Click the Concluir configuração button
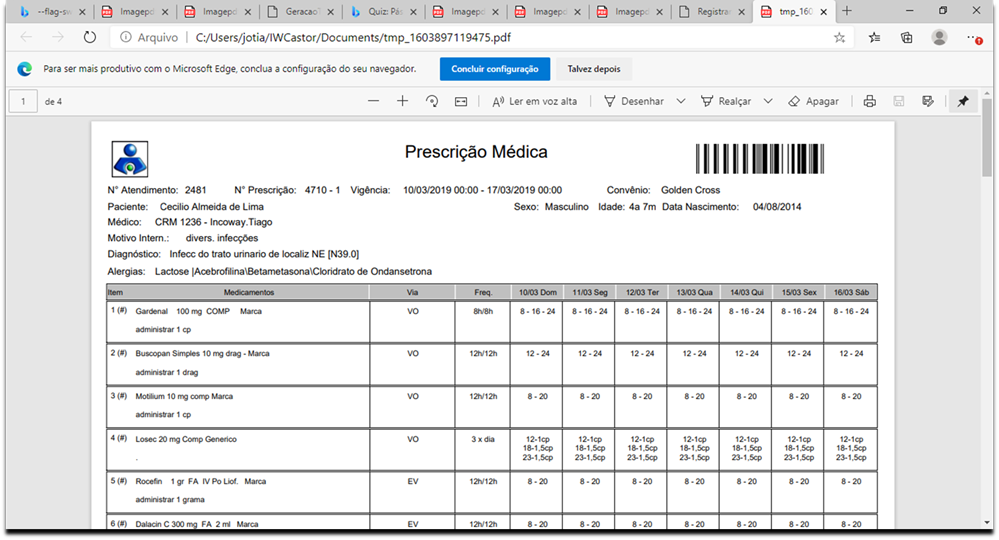Viewport: 999px width, 540px height. [x=494, y=69]
